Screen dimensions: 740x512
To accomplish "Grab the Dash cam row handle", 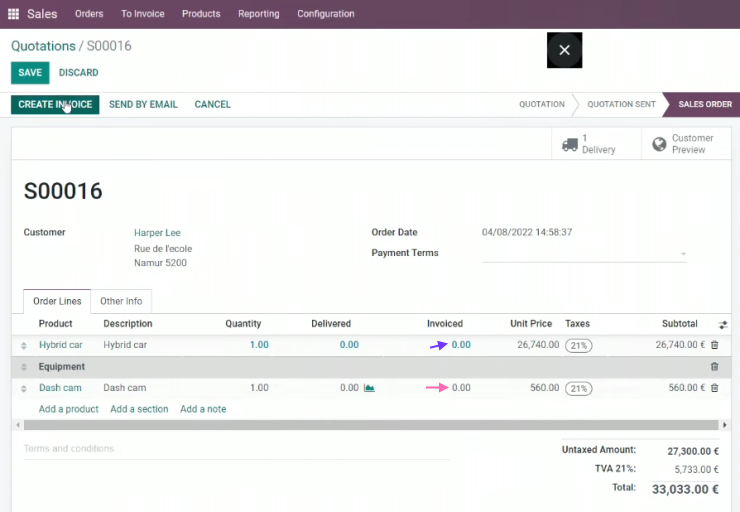I will click(x=24, y=388).
